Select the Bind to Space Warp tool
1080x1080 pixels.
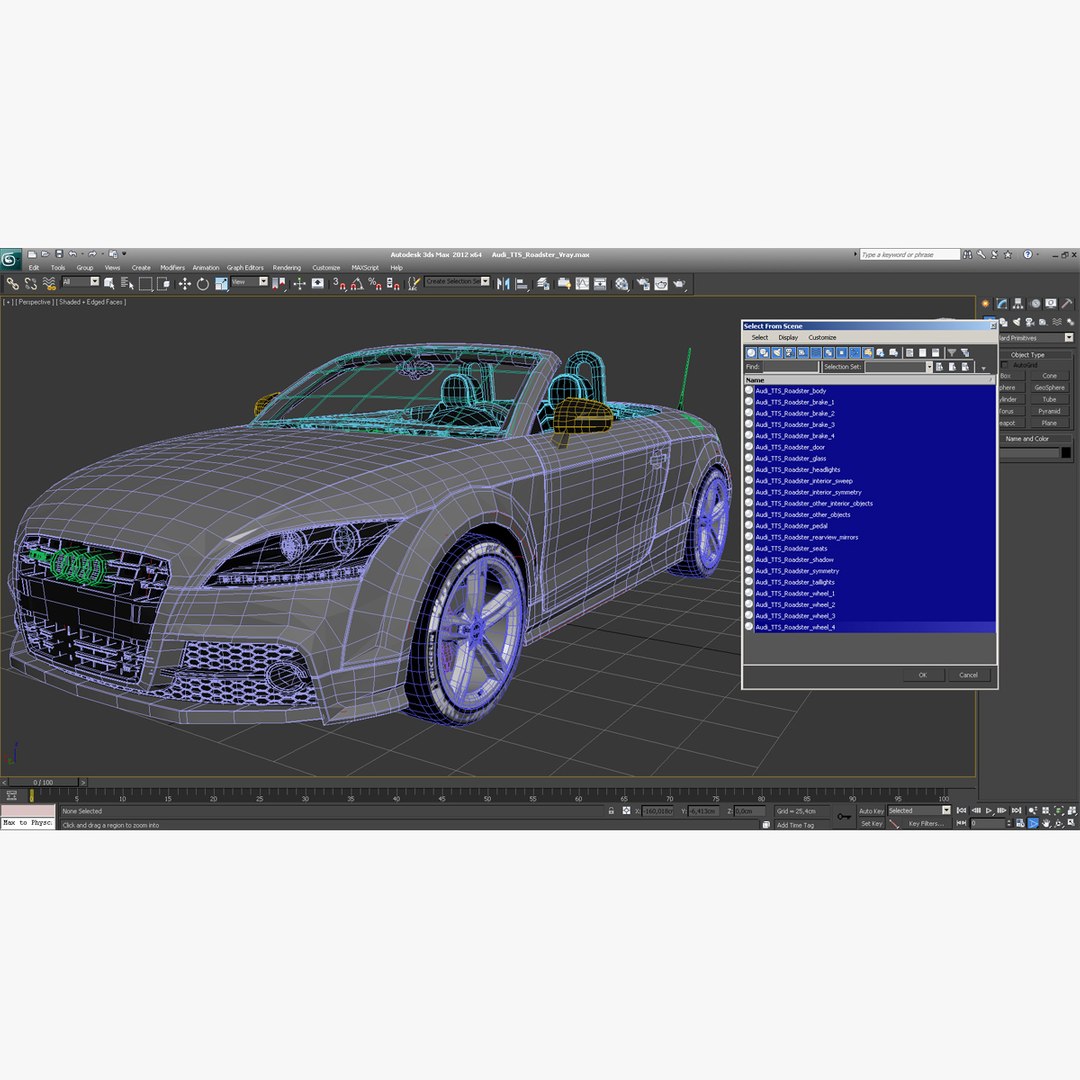coord(49,283)
